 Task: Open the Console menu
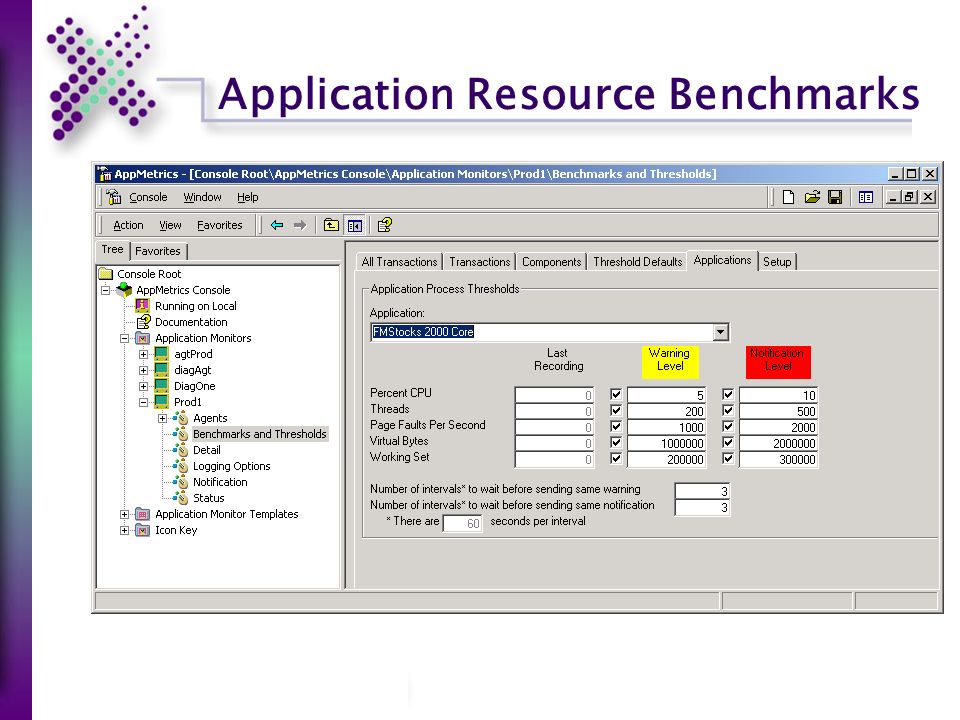pos(148,197)
